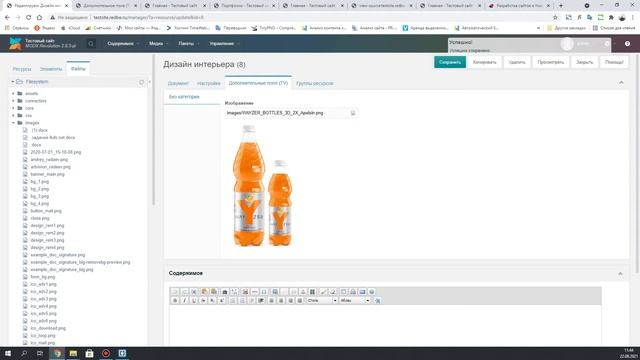Image resolution: width=640 pixels, height=360 pixels.
Task: Select banner_main.png in file tree
Action: [47, 174]
